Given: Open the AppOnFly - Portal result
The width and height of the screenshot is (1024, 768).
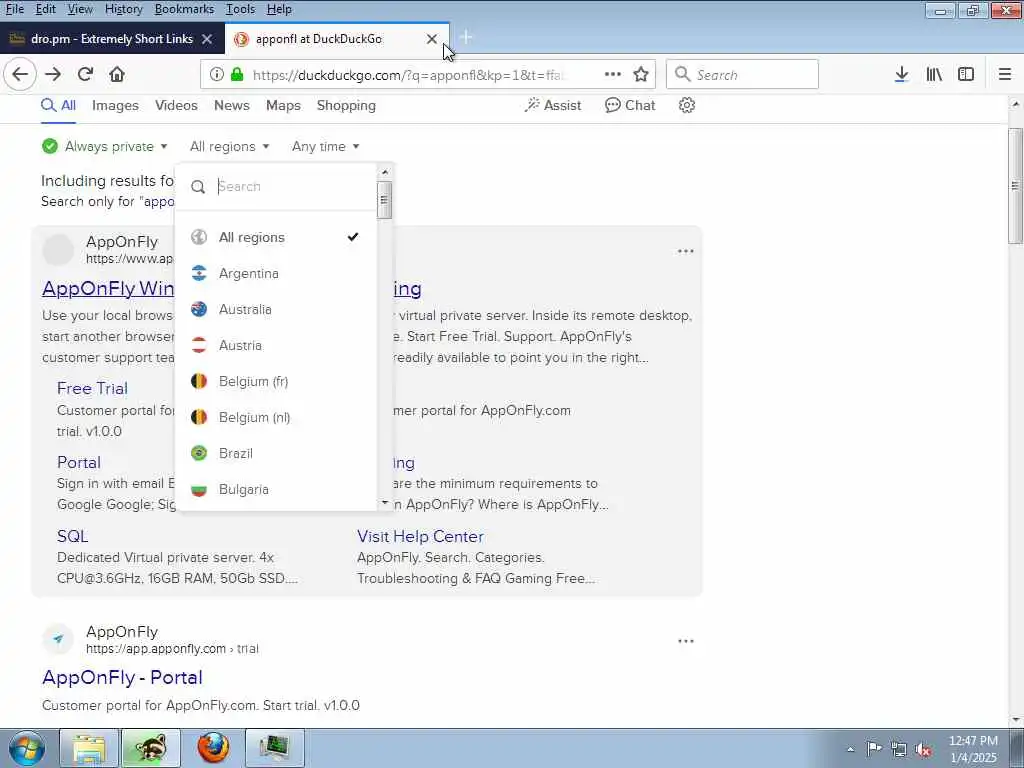Looking at the screenshot, I should tap(122, 677).
